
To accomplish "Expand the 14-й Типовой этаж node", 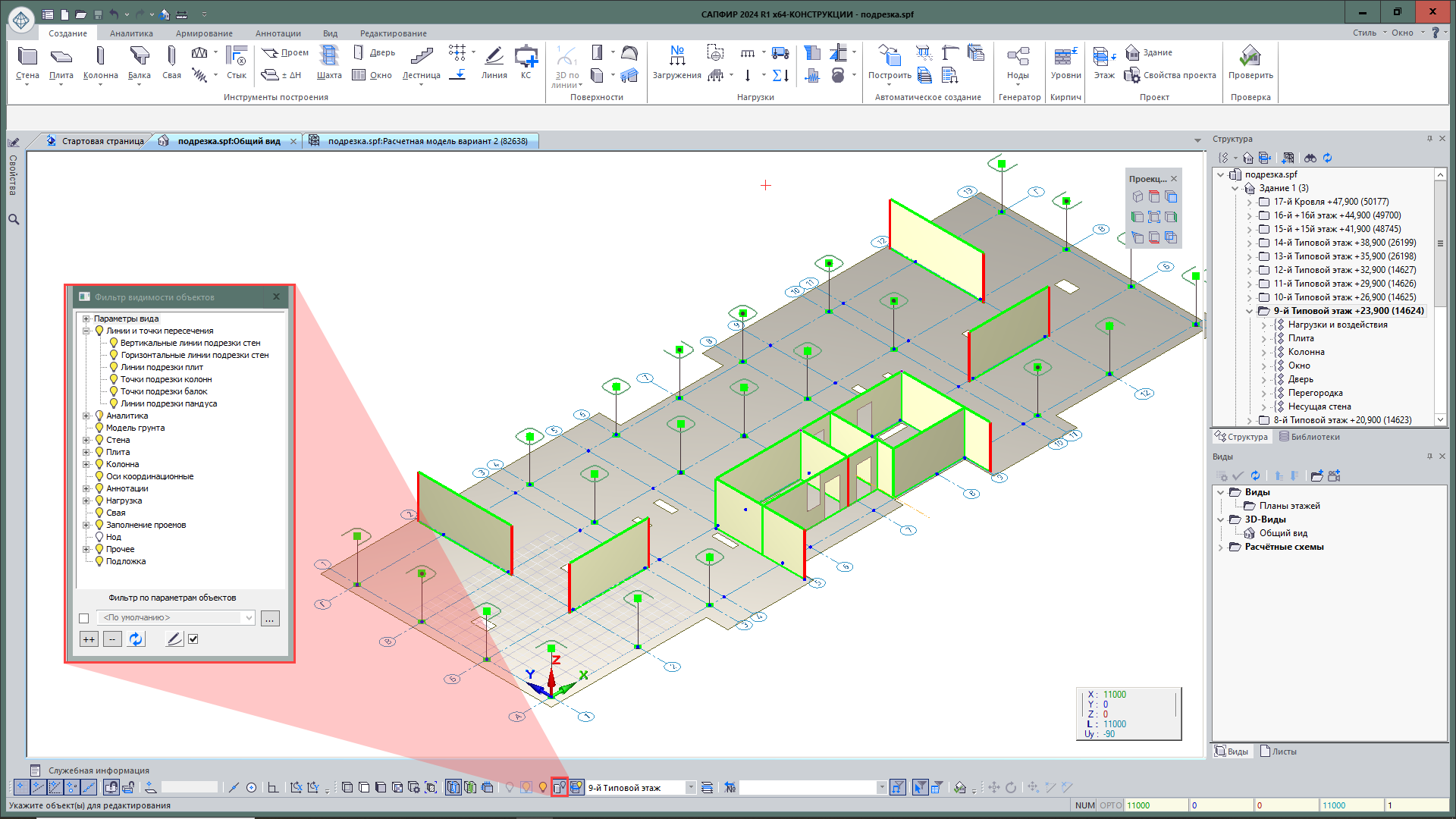I will tap(1249, 243).
